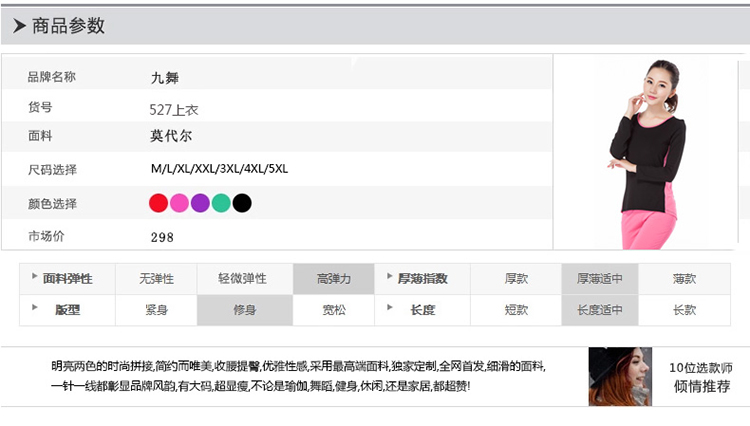
Task: Click the triangle next to 长度
Action: click(x=389, y=307)
